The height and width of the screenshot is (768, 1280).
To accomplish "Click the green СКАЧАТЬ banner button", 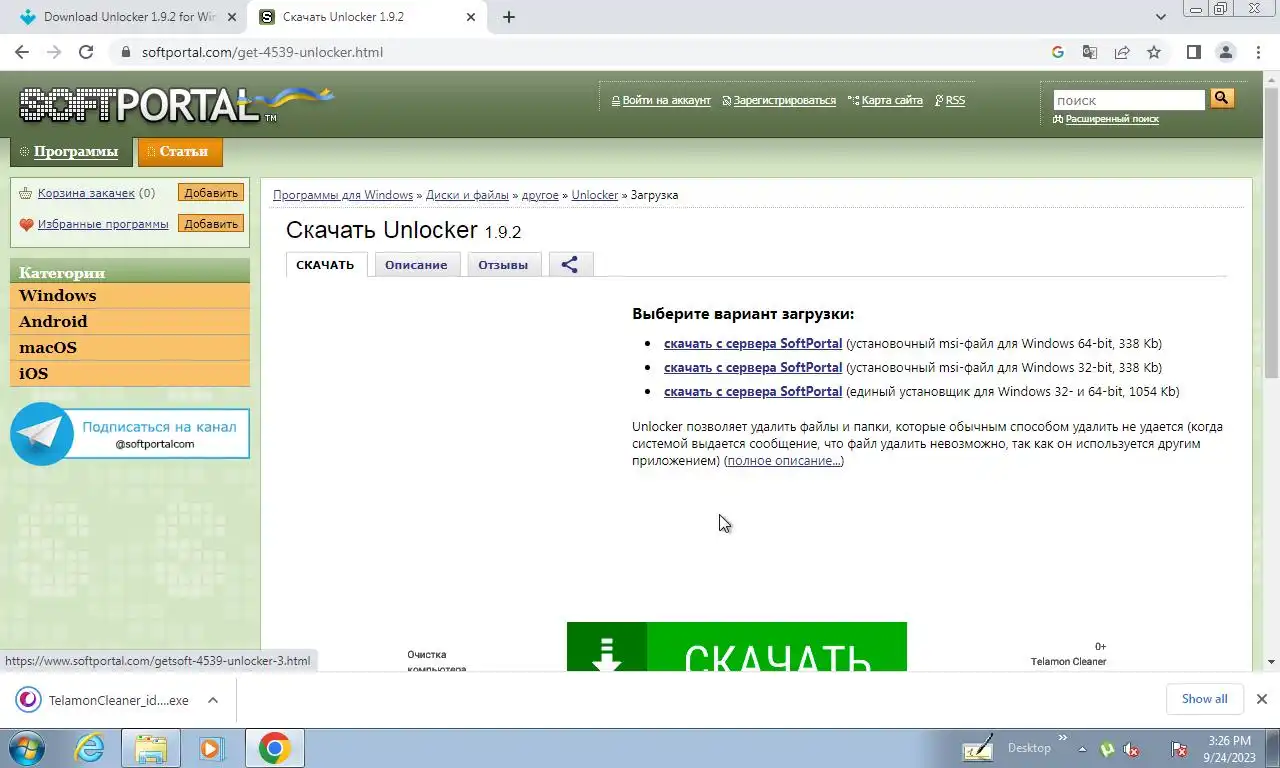I will (737, 647).
